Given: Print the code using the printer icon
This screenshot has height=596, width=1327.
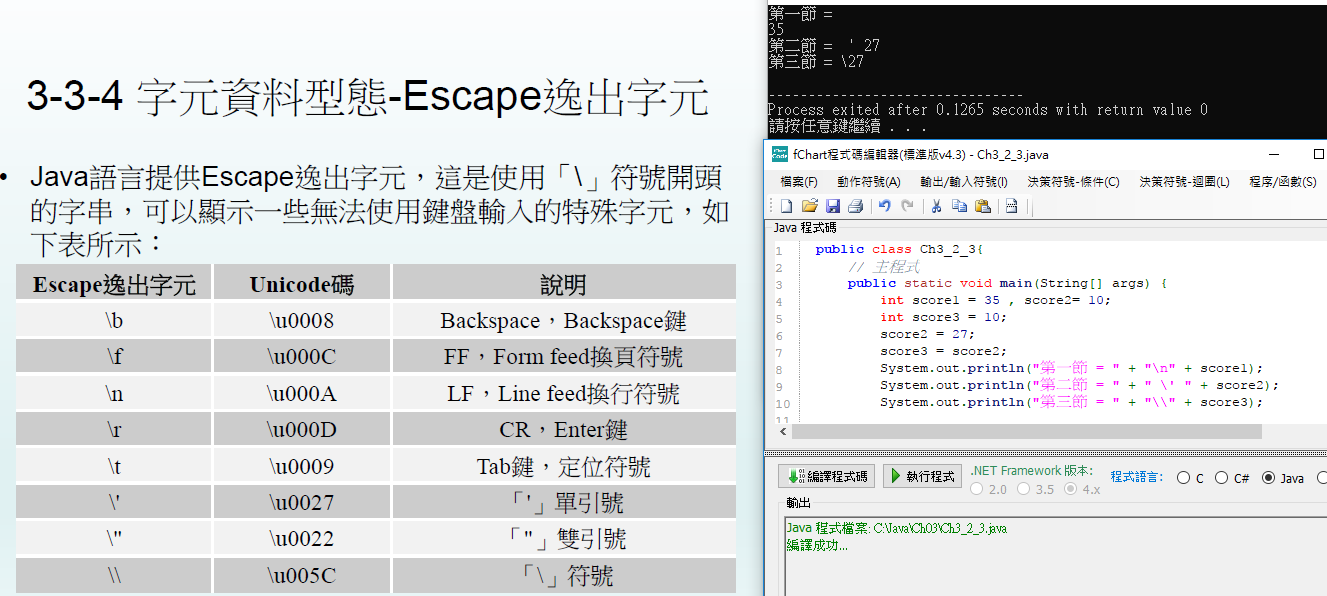Looking at the screenshot, I should click(855, 206).
